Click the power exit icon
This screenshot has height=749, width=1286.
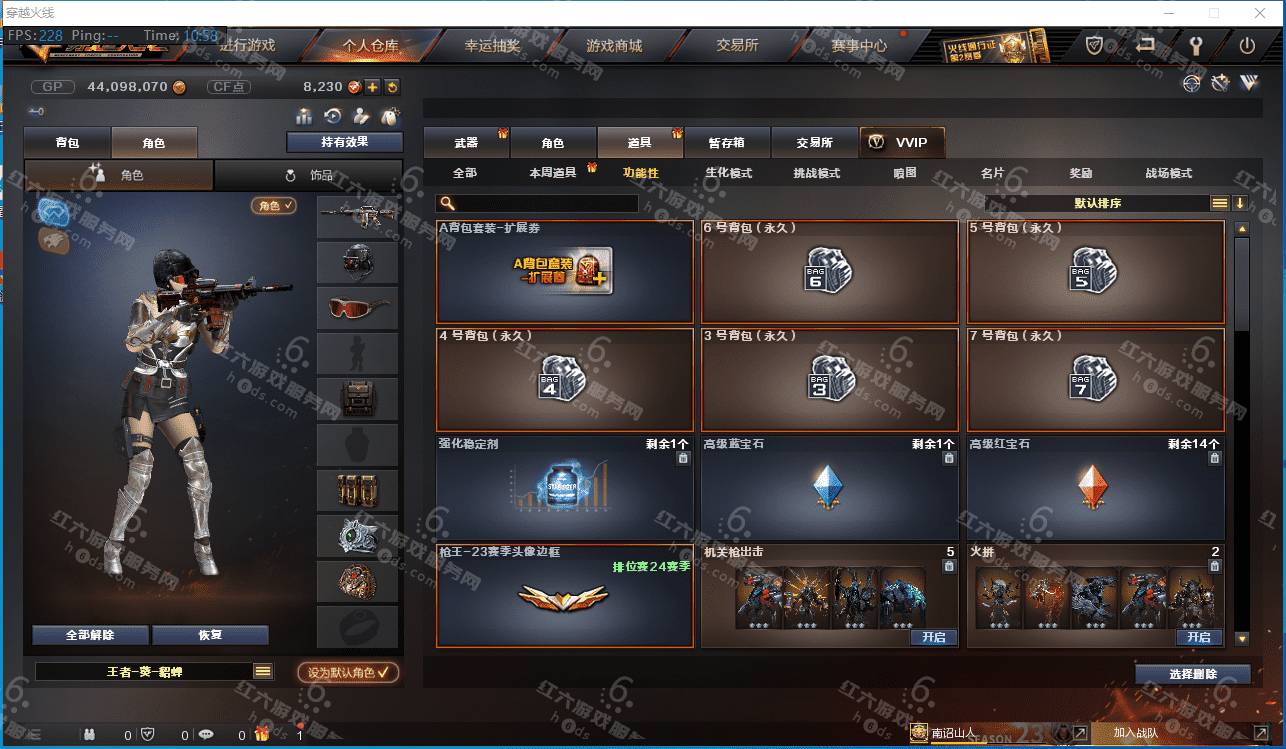click(1247, 45)
